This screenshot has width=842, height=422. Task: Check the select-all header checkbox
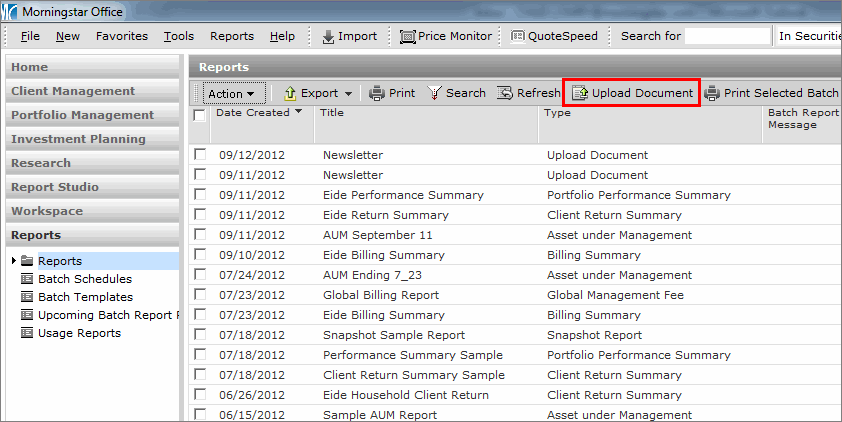coord(199,115)
